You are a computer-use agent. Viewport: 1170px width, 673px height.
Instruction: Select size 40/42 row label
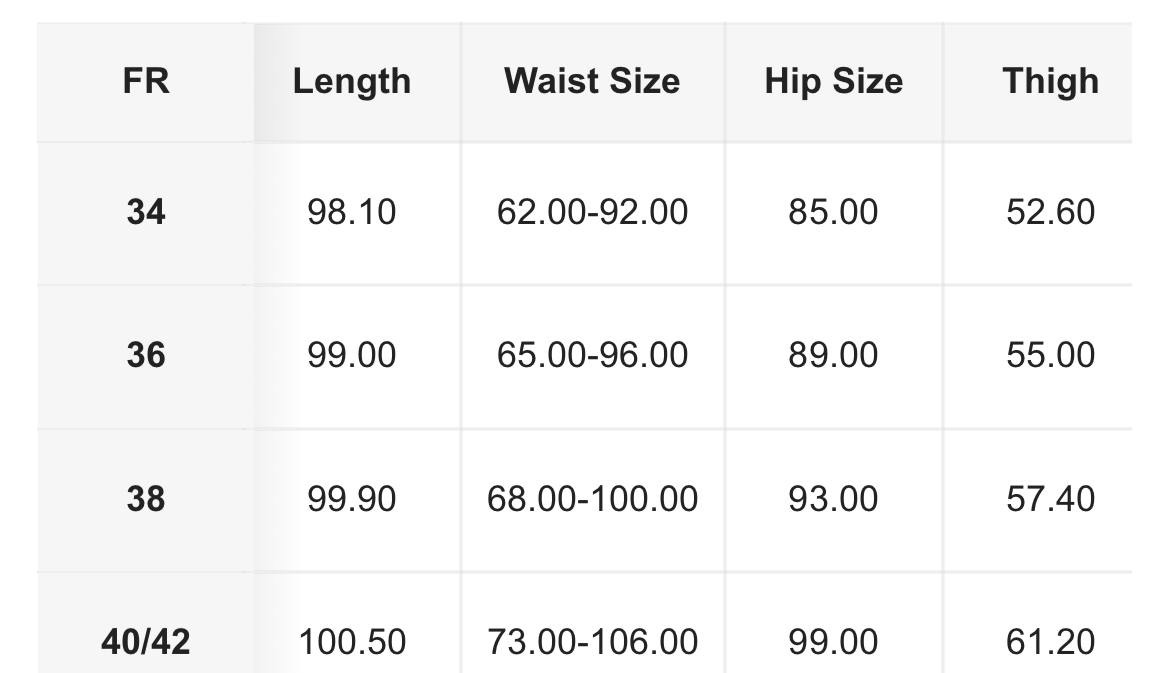[146, 642]
